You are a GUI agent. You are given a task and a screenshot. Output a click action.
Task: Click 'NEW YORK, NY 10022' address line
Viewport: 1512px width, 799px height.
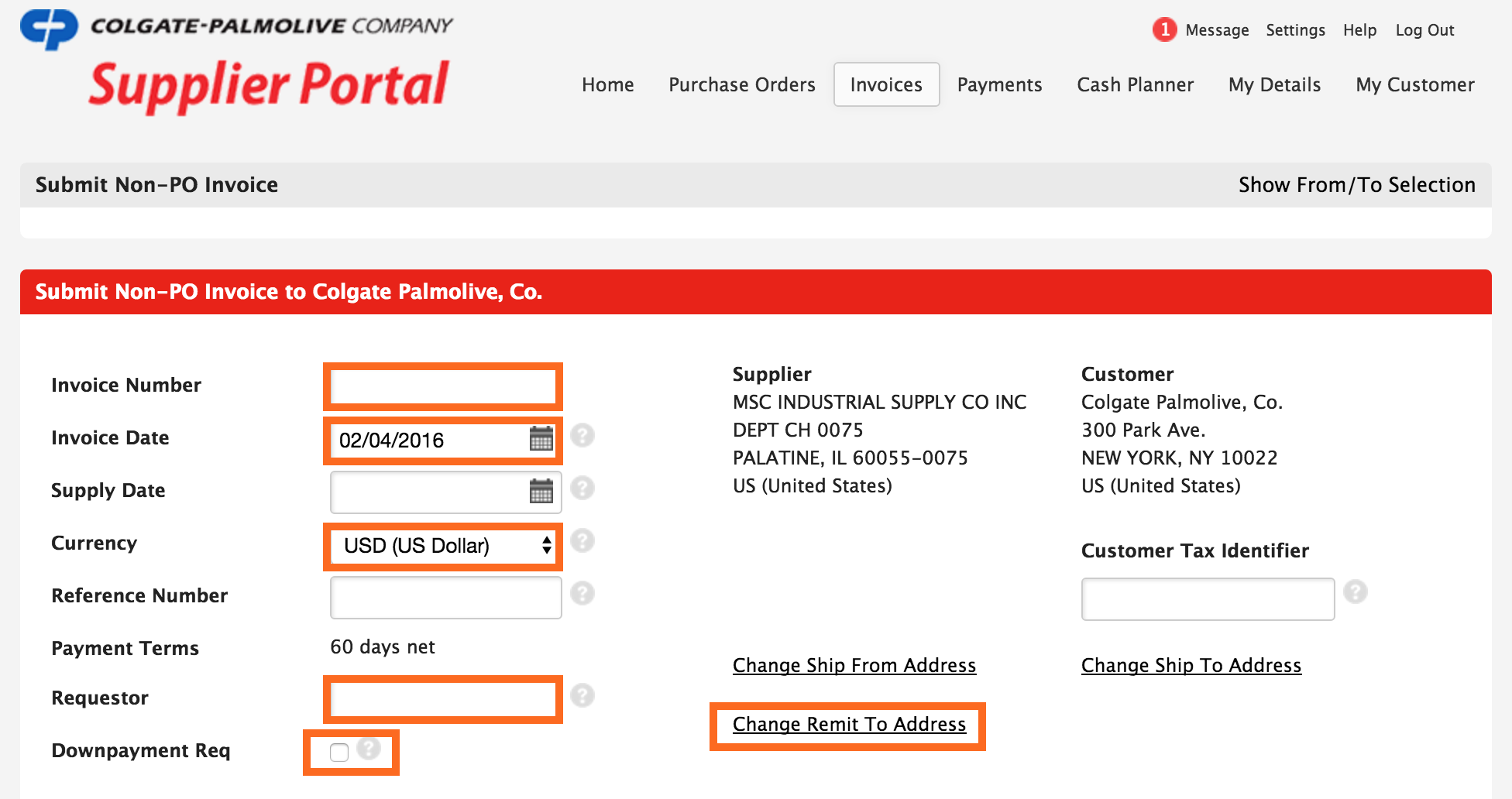click(1180, 458)
